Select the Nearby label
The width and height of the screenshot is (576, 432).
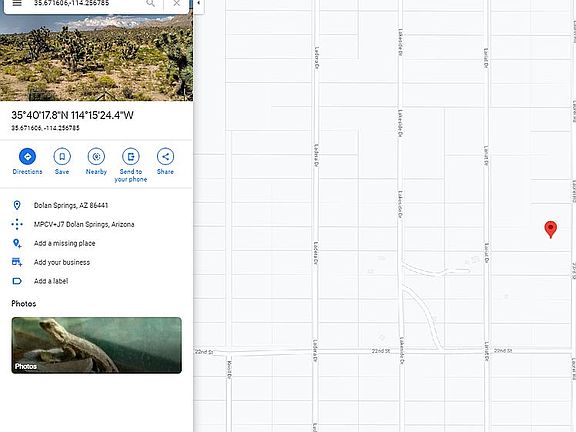pyautogui.click(x=96, y=172)
